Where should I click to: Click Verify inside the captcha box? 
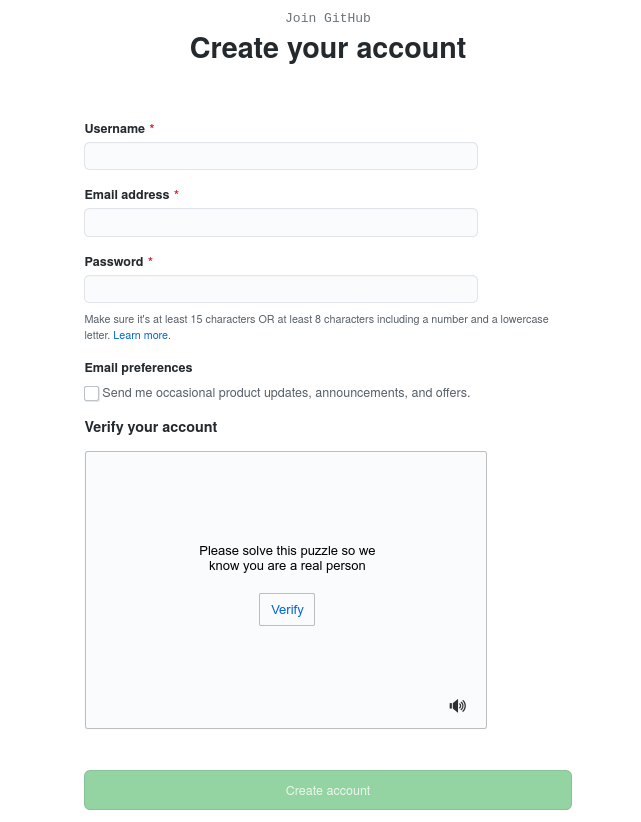[286, 609]
